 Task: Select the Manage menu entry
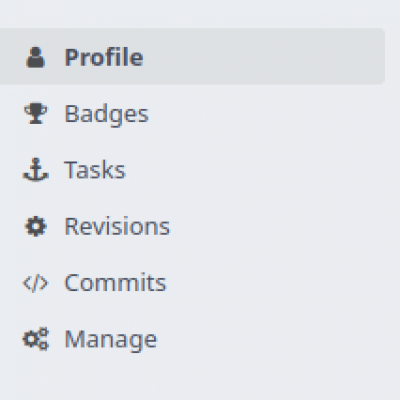192,339
